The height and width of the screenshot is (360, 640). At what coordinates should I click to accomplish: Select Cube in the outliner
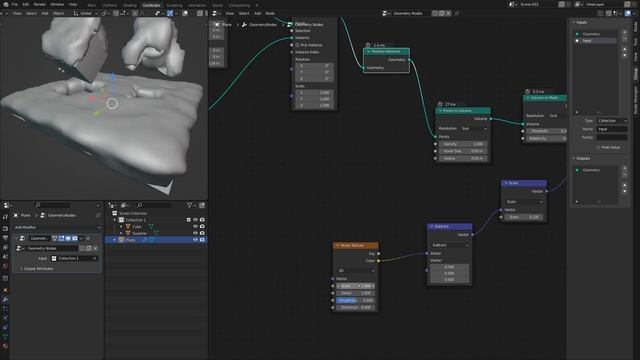tap(136, 227)
